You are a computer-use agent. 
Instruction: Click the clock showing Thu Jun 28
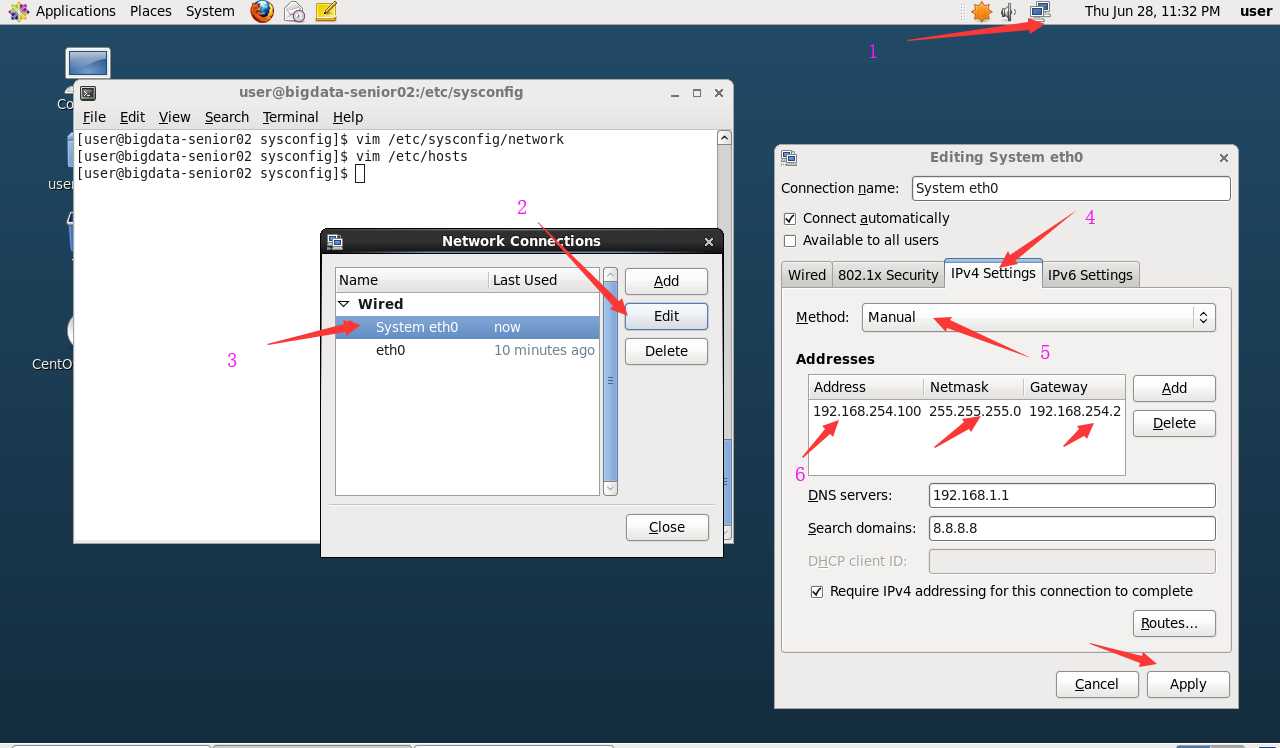click(1152, 11)
